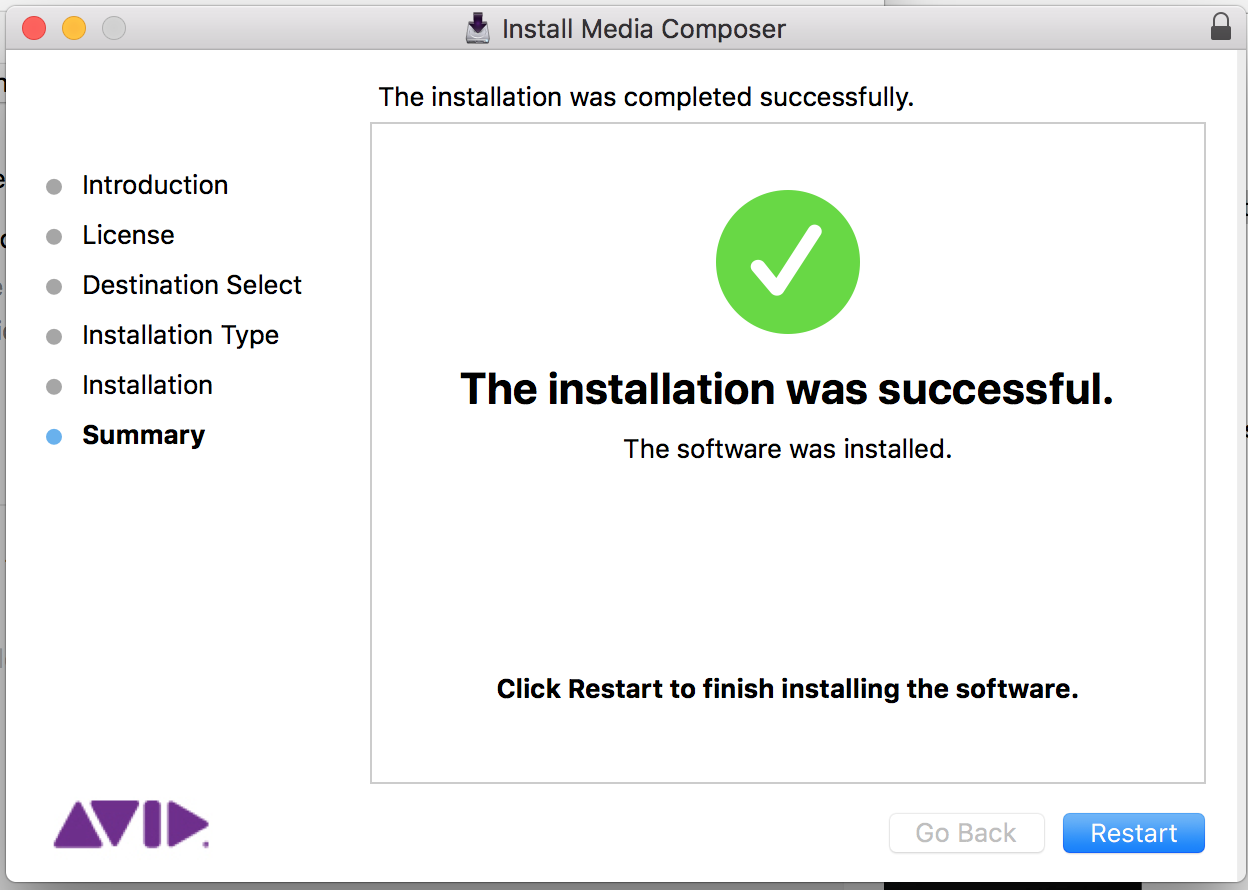
Task: Select the Installation step
Action: tap(147, 385)
